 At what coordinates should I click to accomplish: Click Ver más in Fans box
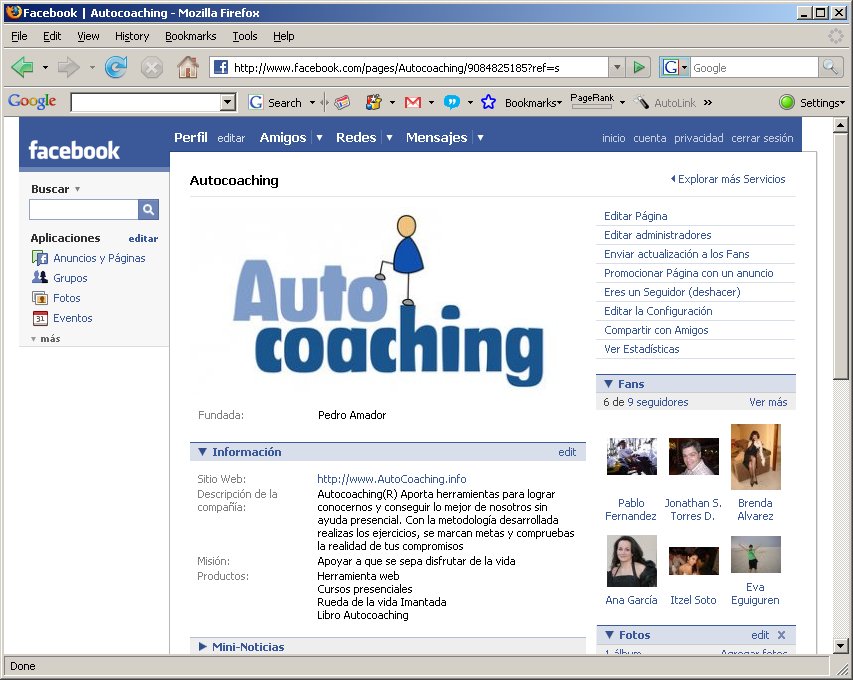768,402
